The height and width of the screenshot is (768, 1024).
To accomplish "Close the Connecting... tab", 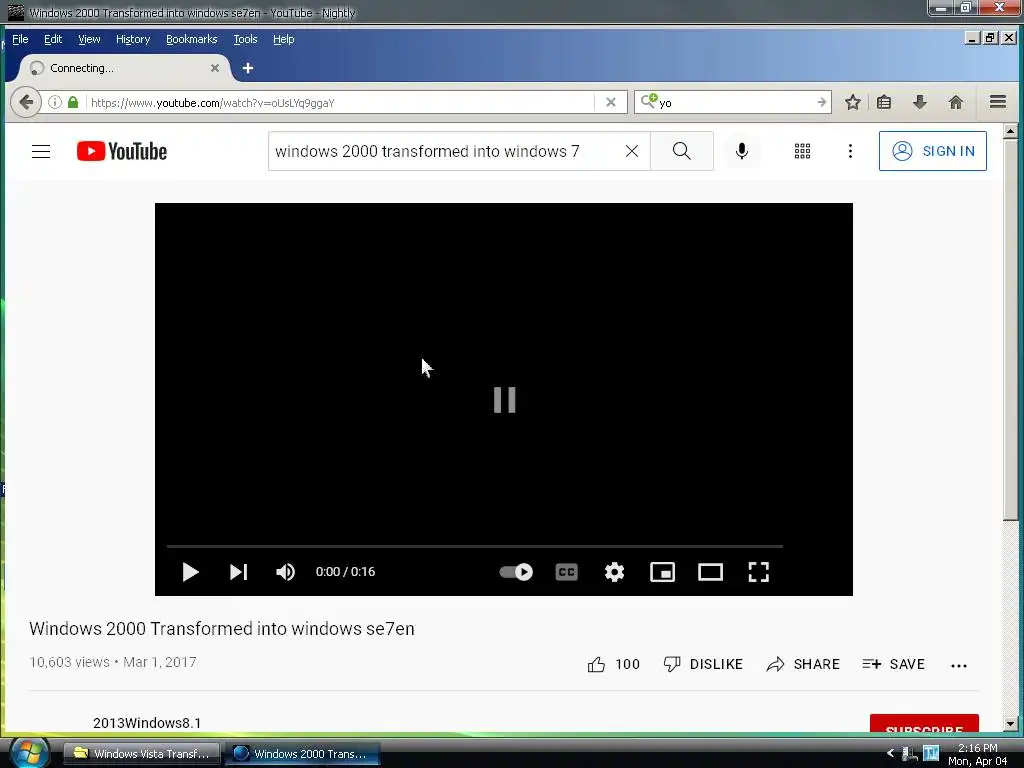I will (215, 68).
